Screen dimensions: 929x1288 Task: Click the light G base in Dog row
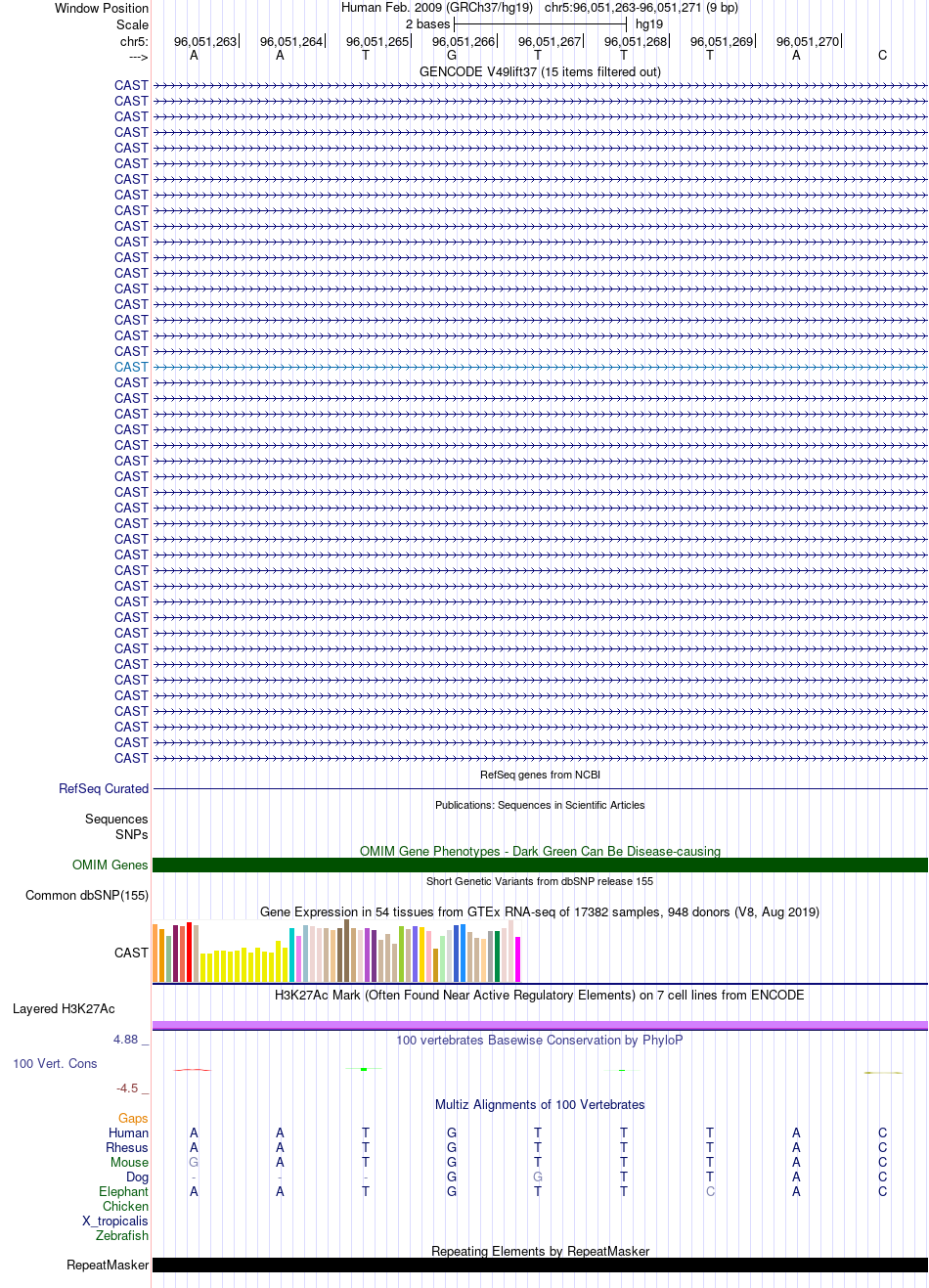[x=538, y=1177]
